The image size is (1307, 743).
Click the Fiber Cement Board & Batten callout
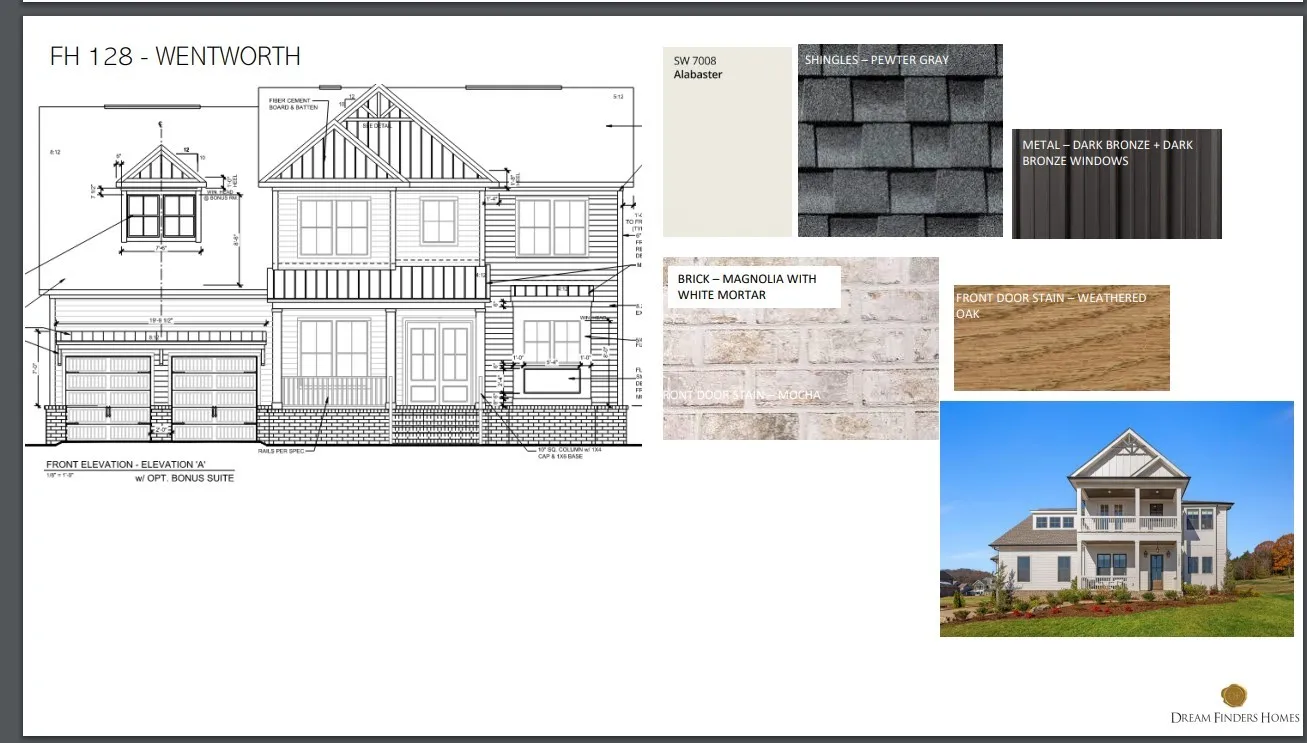coord(293,104)
